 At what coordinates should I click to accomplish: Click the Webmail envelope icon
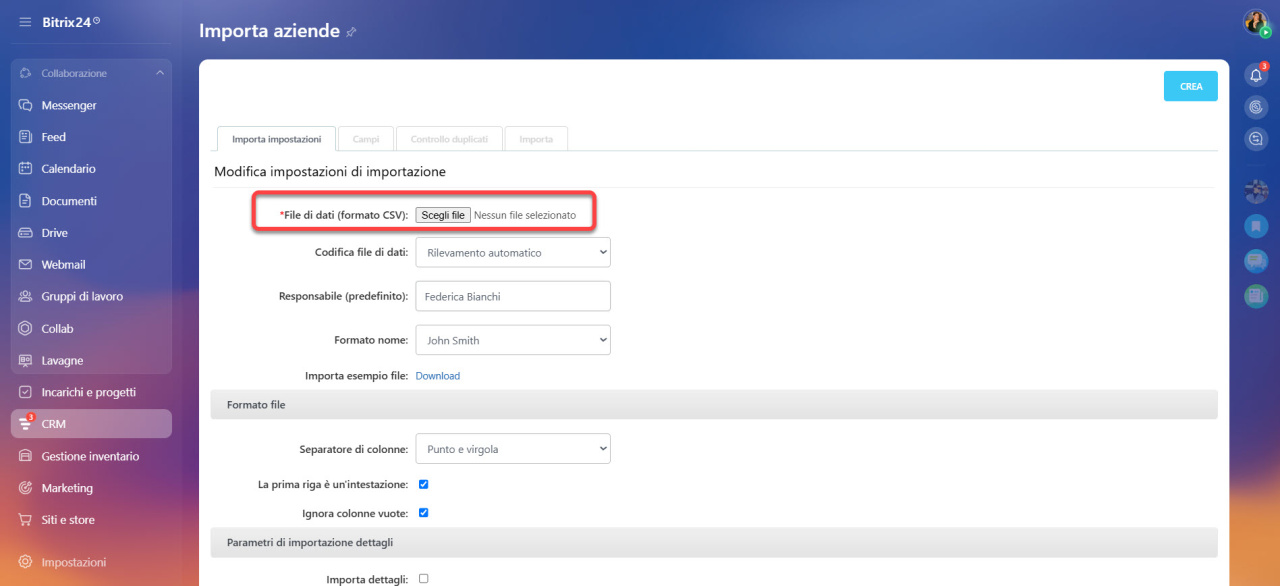[26, 265]
